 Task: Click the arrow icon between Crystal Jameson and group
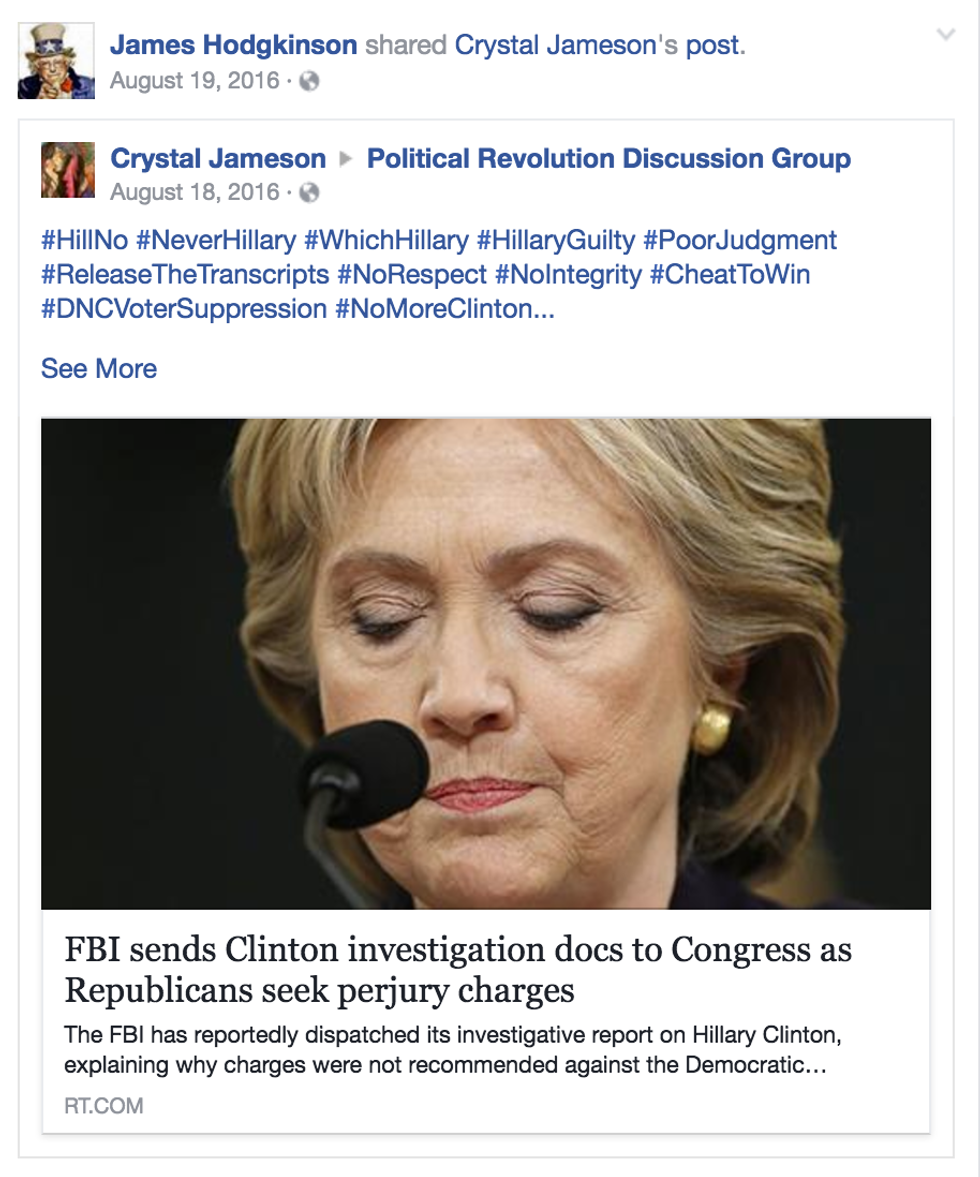[x=346, y=159]
